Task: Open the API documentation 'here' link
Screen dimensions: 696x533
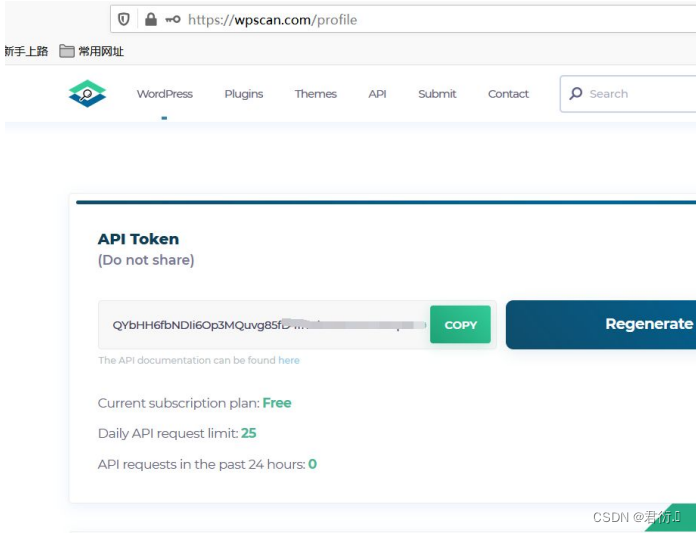Action: pos(289,360)
